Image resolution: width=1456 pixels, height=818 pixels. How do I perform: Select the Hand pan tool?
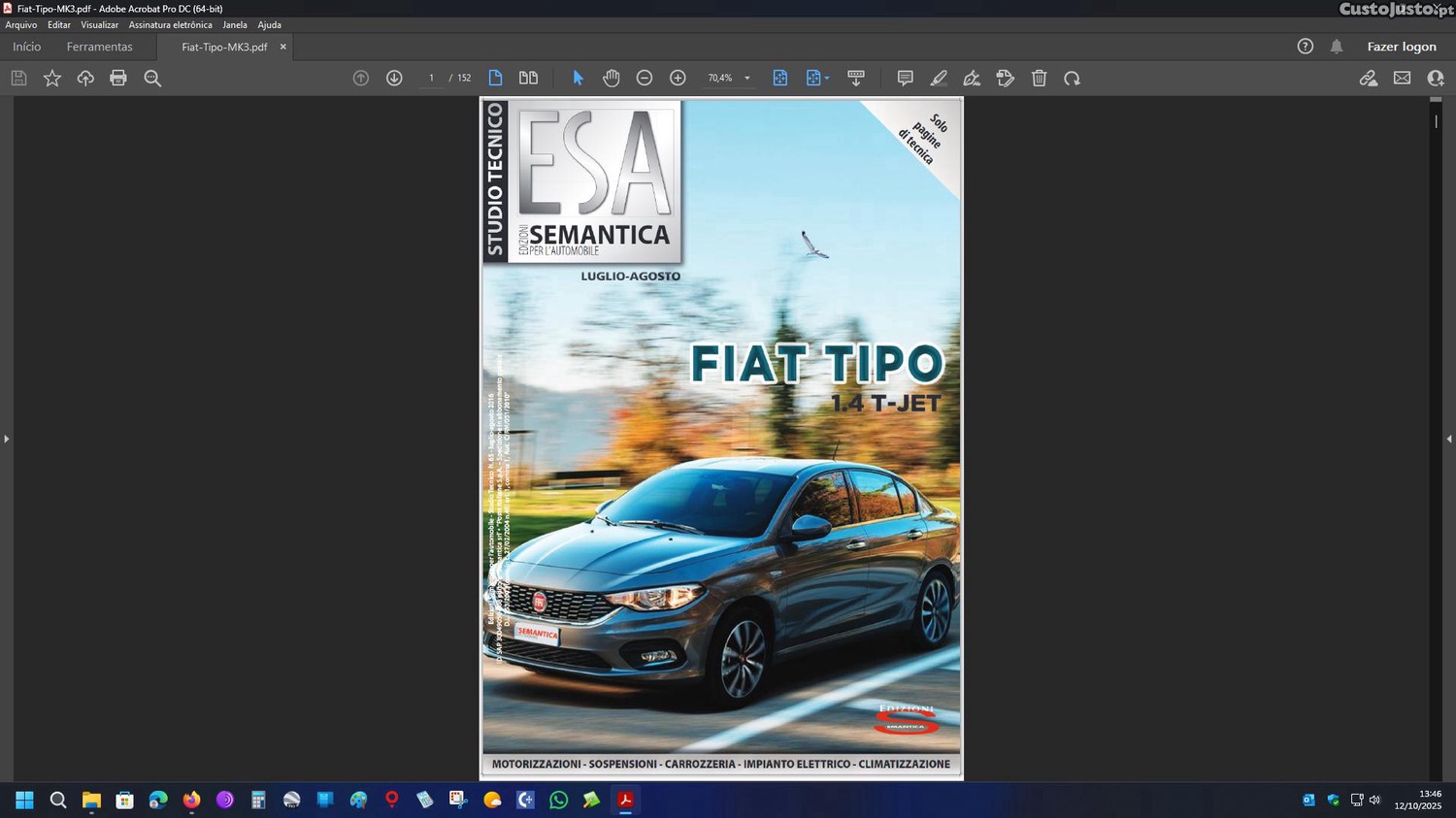(x=611, y=79)
